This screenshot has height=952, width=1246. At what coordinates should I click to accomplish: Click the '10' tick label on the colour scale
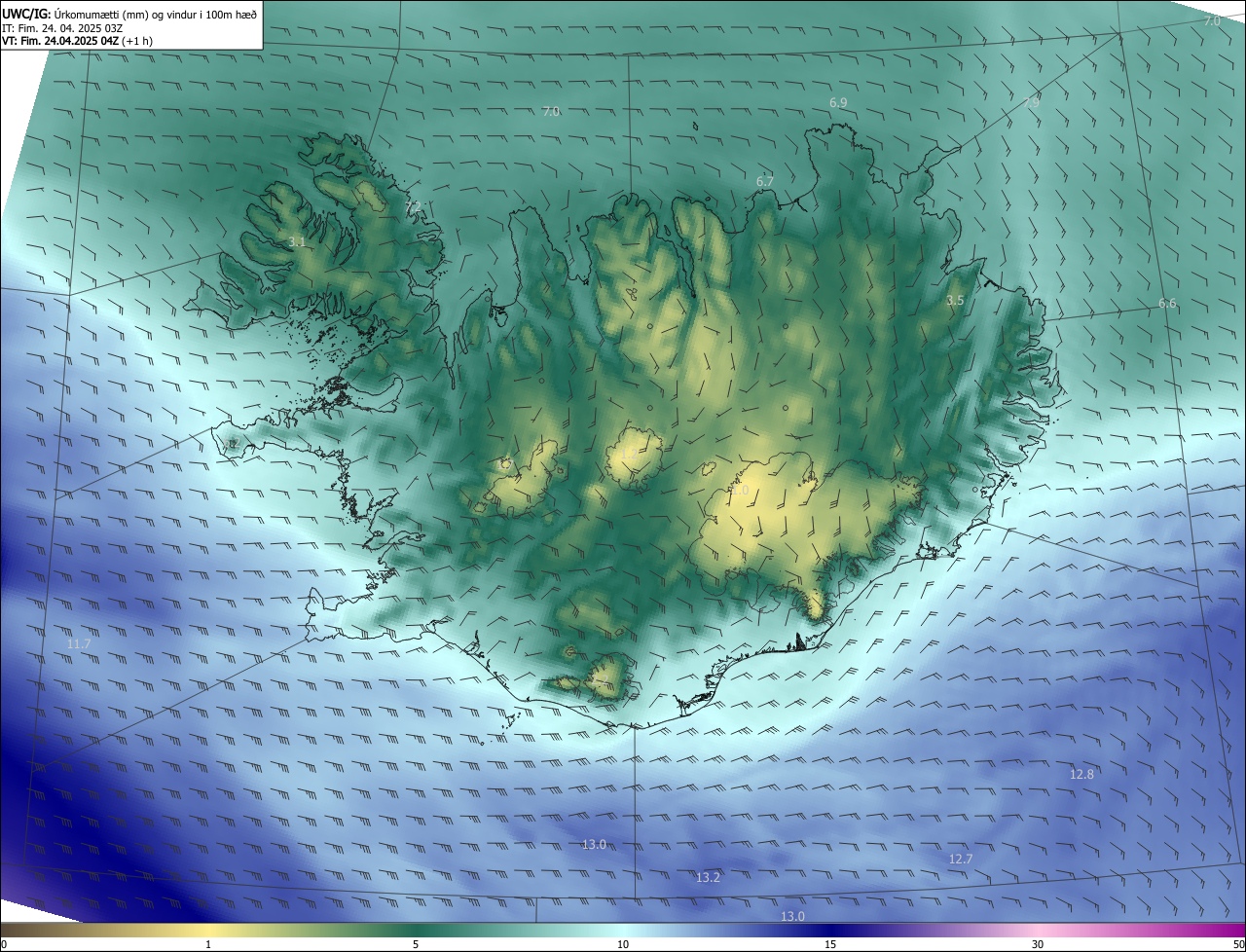623,944
